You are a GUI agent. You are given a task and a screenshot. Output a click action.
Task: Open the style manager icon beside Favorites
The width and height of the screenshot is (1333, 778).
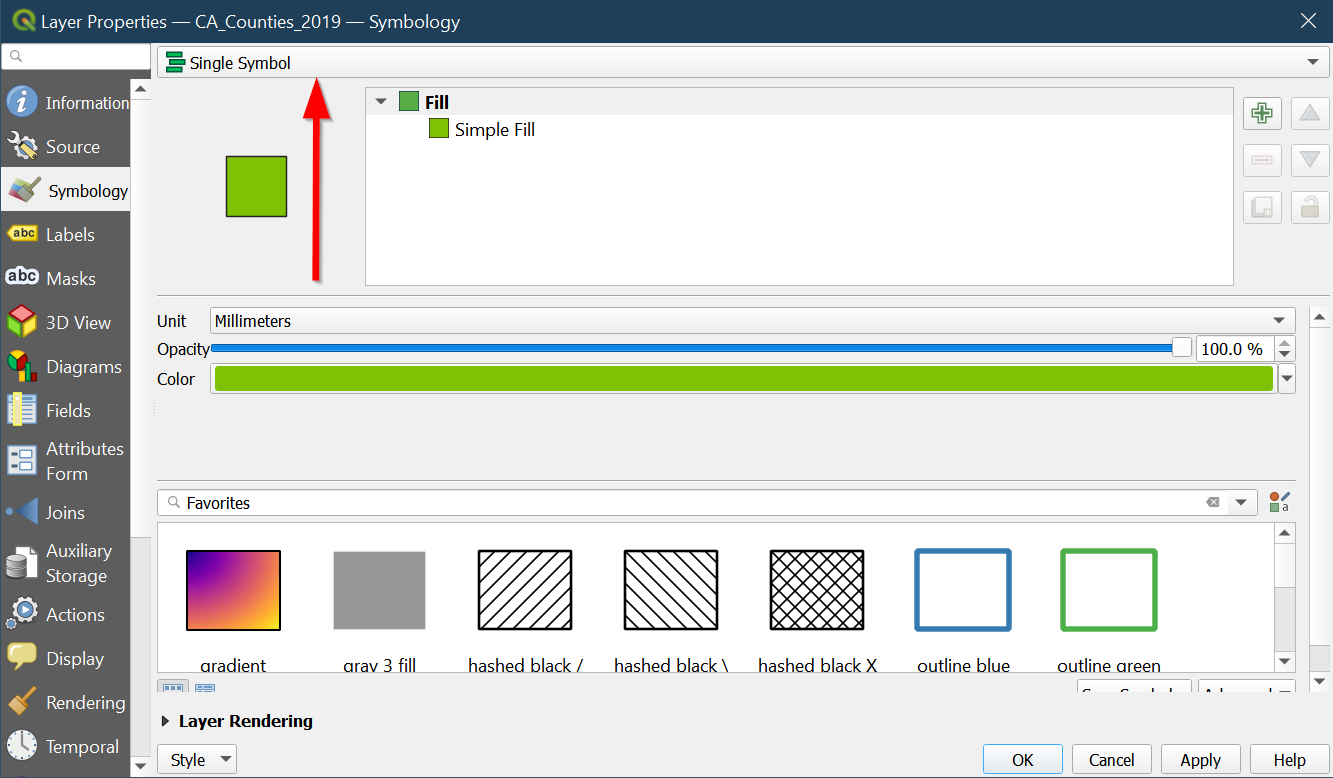(1279, 502)
